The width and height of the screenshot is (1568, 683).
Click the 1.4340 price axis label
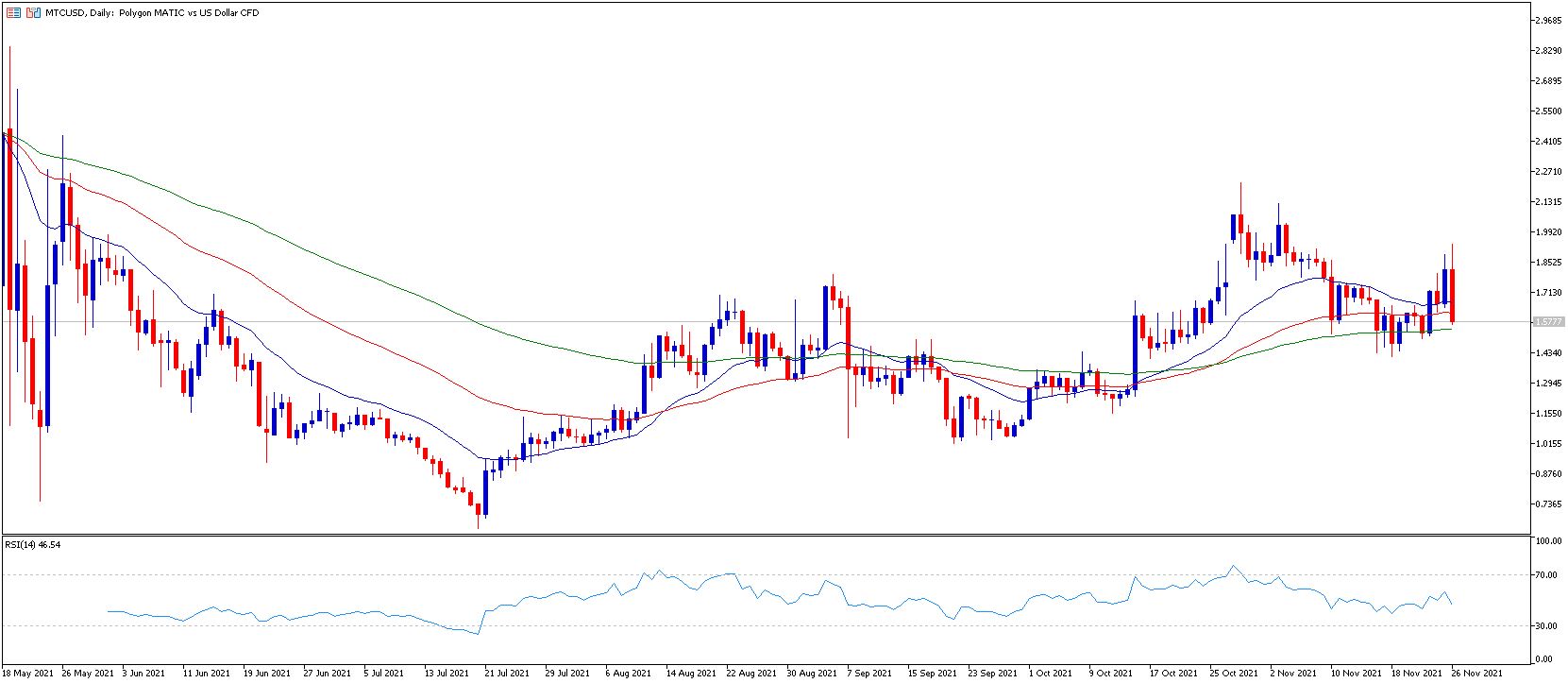(1548, 353)
